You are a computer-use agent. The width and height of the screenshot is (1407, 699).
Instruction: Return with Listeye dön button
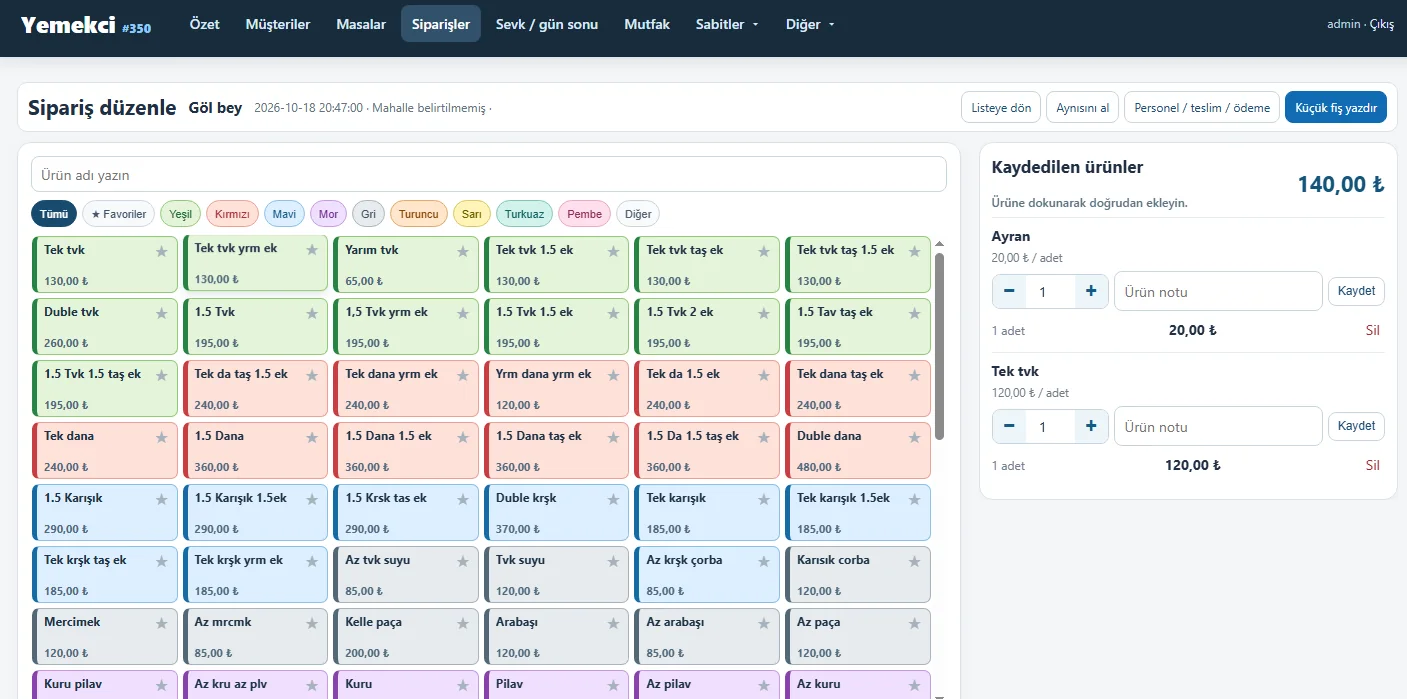coord(1001,108)
